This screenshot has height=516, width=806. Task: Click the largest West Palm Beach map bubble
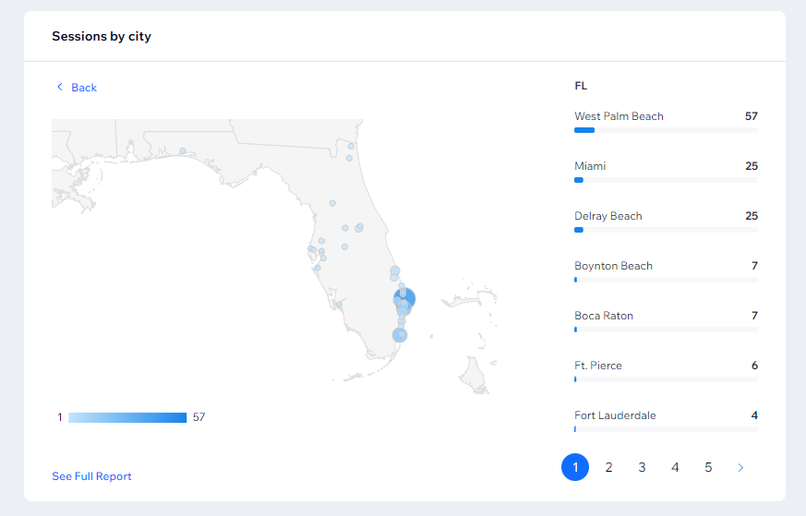(405, 298)
